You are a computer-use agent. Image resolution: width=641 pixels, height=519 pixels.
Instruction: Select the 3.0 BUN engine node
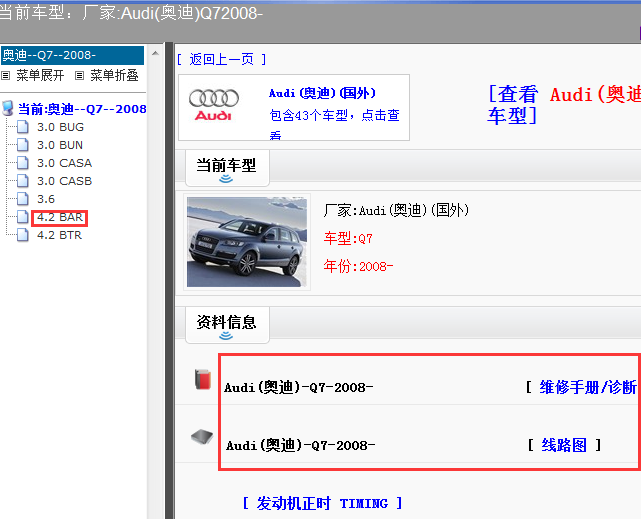click(x=60, y=145)
